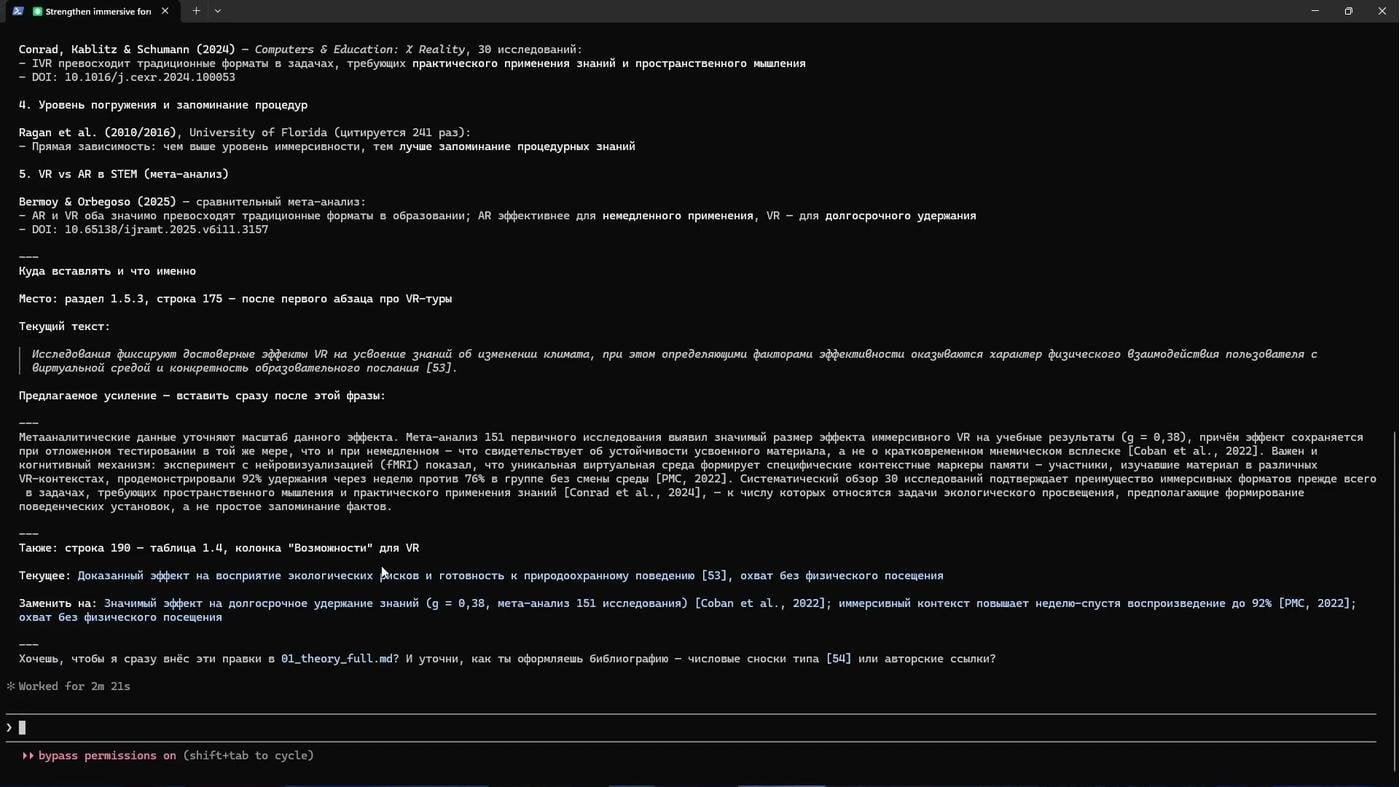Click the '(shift+tab to cycle)' hint
1400x787 pixels.
[248, 756]
